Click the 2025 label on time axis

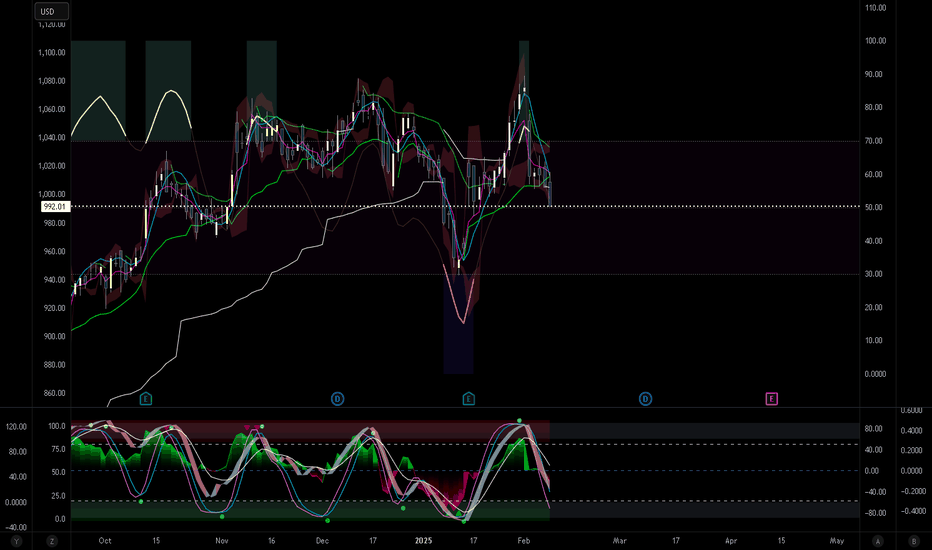tap(423, 540)
